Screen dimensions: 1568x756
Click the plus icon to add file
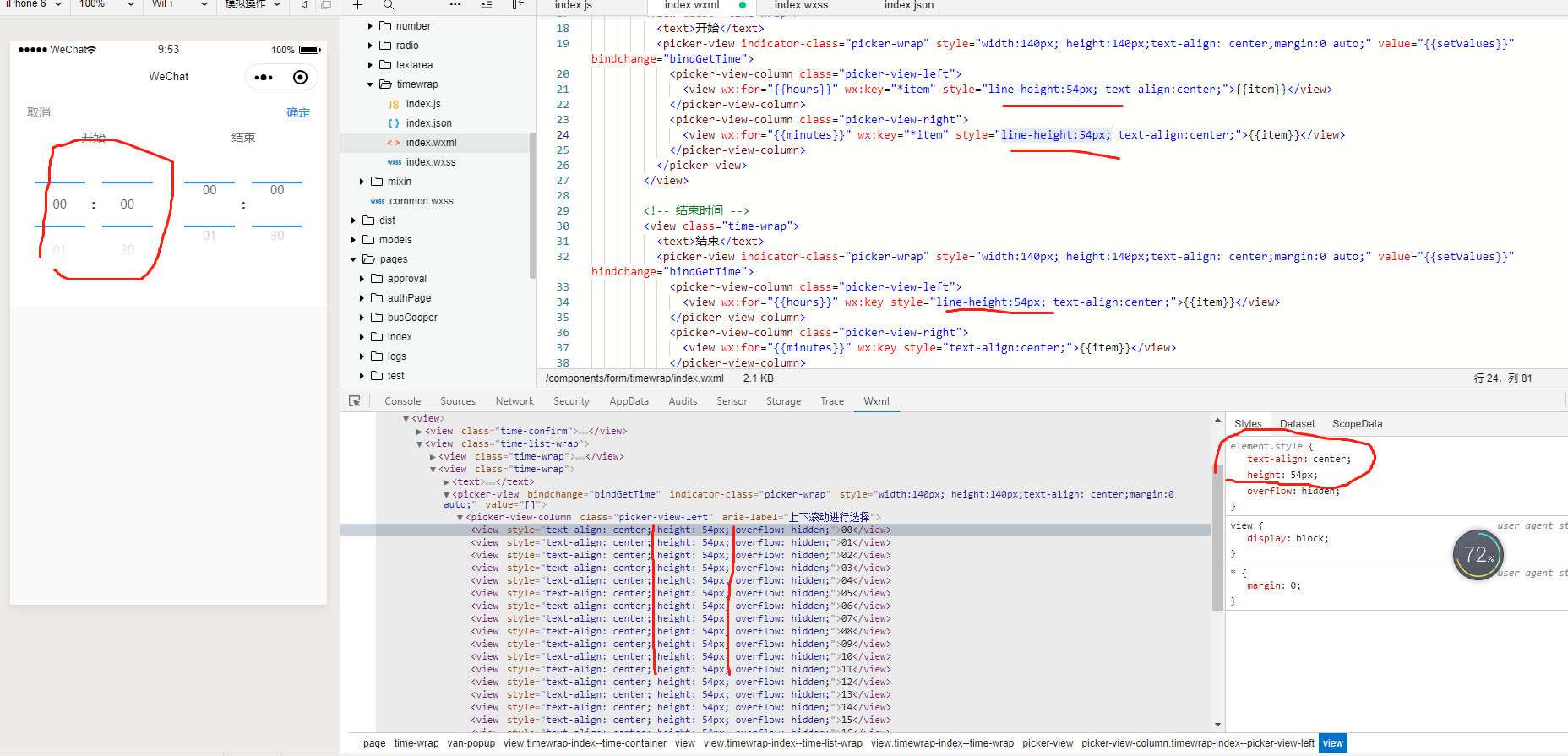click(x=358, y=5)
